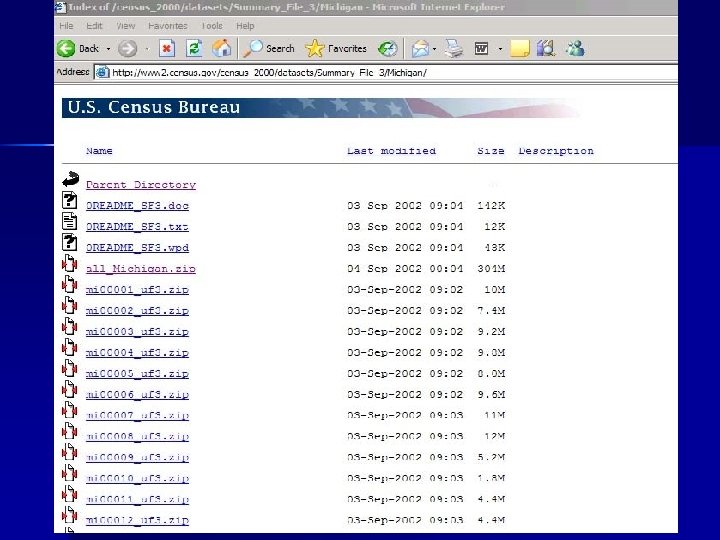Open 0README_SF3.txt link
This screenshot has width=720, height=540.
(x=137, y=227)
